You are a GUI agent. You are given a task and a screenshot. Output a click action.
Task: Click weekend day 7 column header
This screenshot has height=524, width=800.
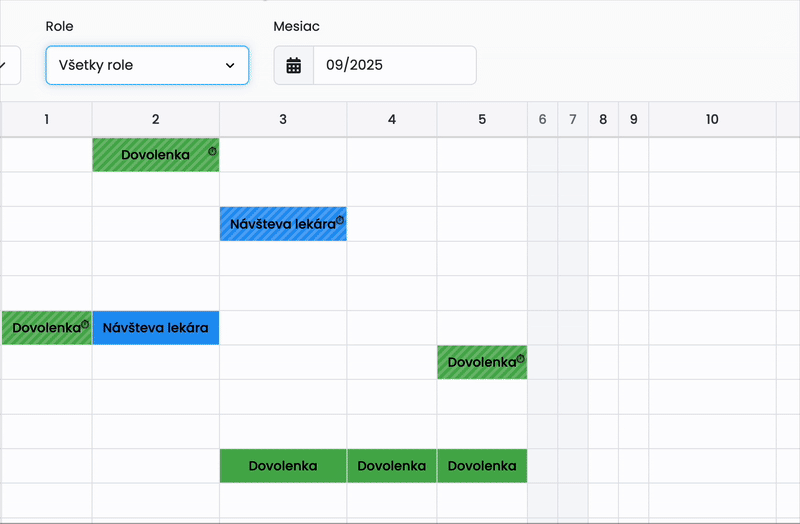pos(573,120)
